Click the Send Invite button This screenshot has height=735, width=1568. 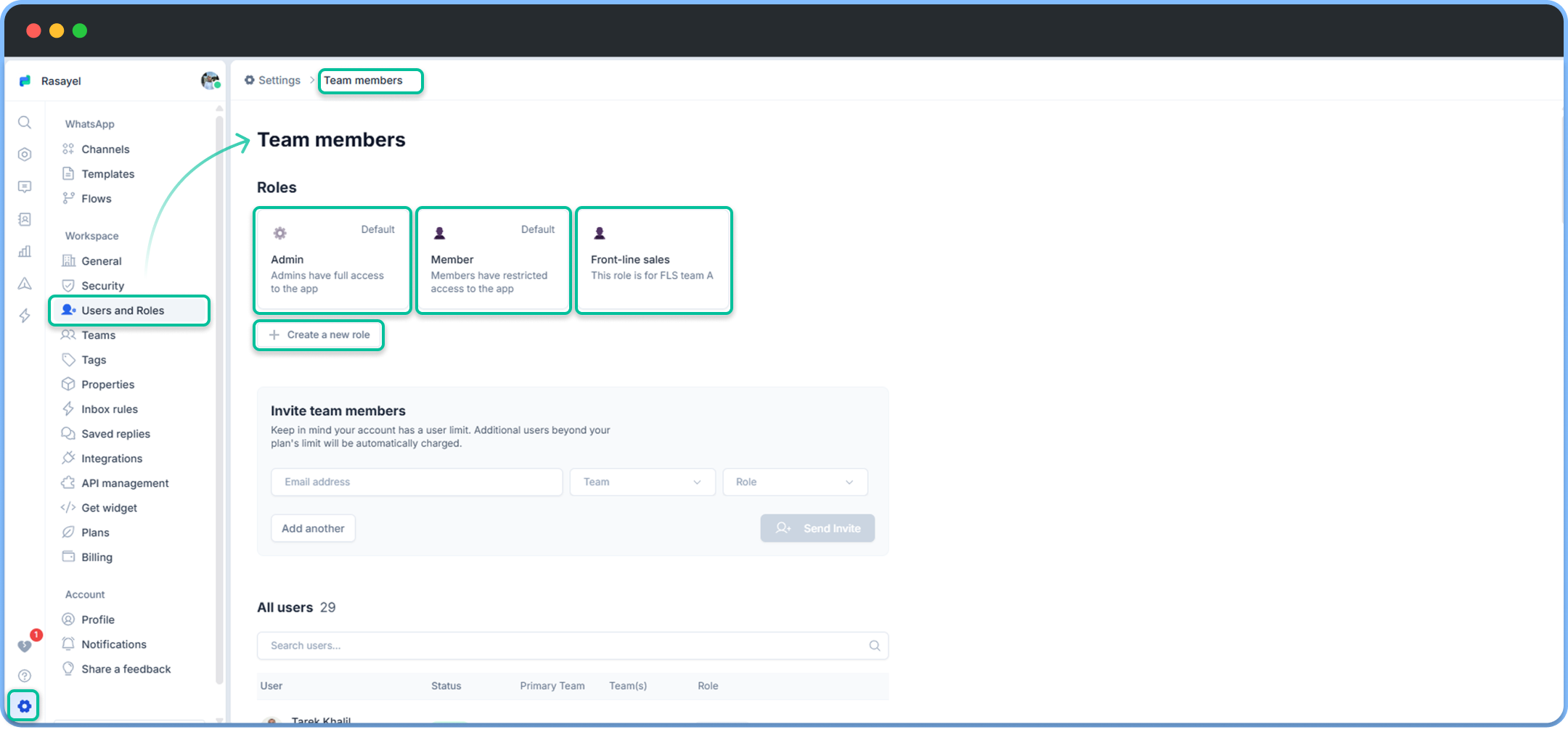817,528
